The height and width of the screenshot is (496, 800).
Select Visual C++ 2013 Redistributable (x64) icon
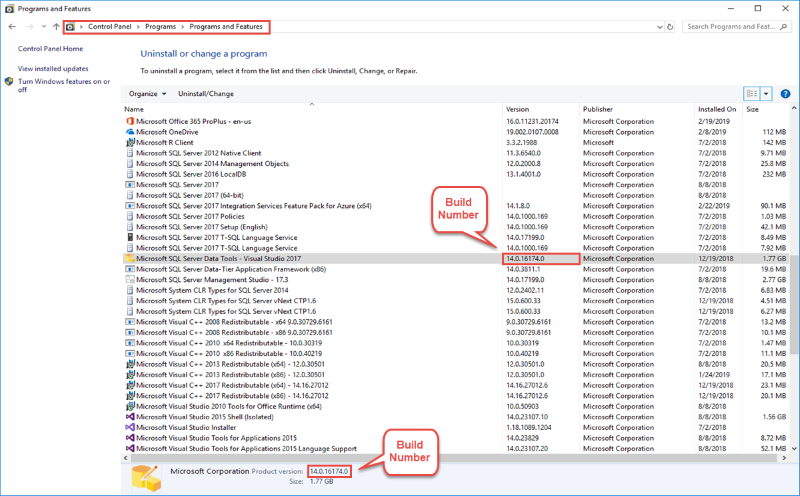[130, 364]
